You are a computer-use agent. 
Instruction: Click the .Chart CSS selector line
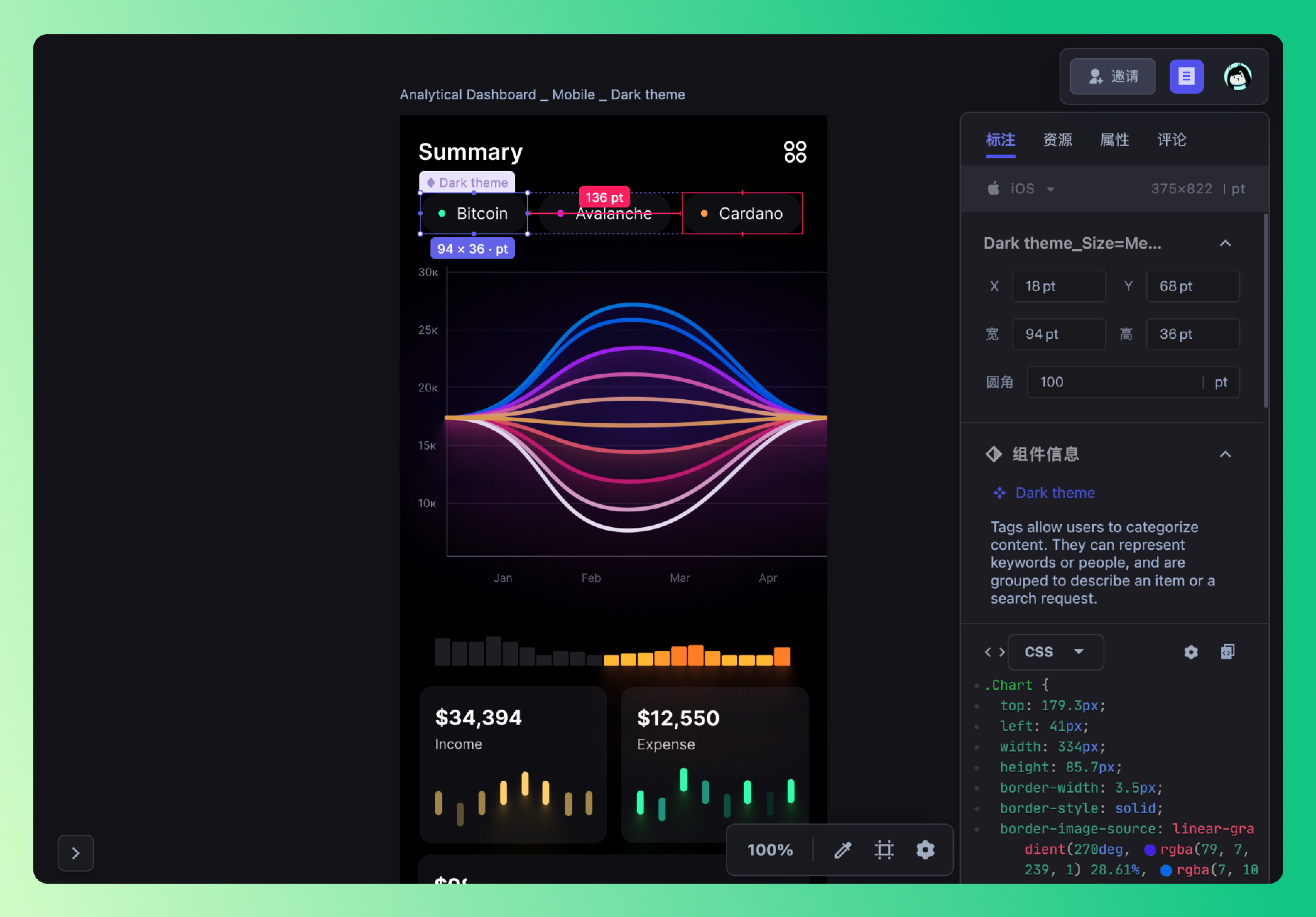coord(1016,685)
